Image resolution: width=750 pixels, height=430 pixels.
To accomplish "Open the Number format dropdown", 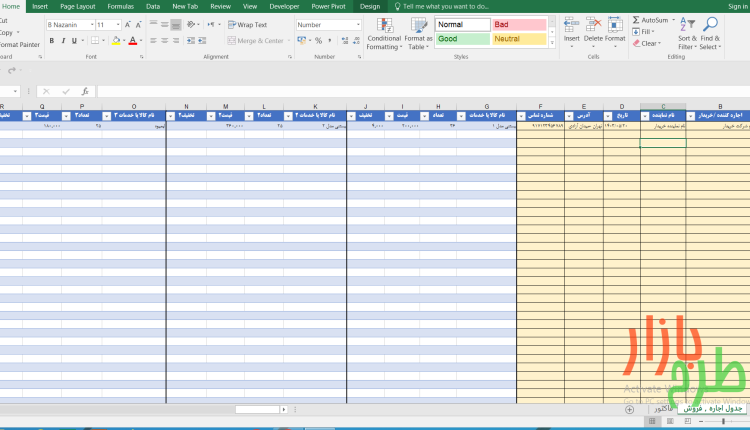I will (x=358, y=24).
